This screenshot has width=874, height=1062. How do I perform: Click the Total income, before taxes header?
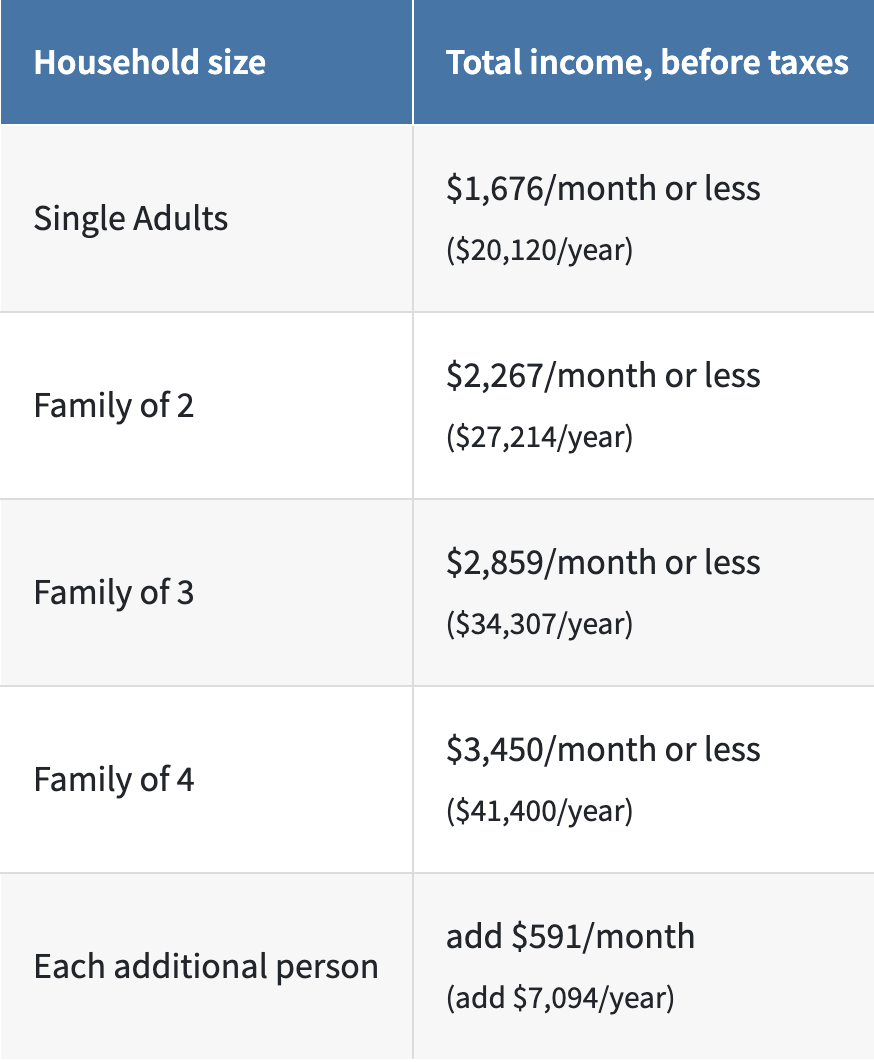pos(647,62)
